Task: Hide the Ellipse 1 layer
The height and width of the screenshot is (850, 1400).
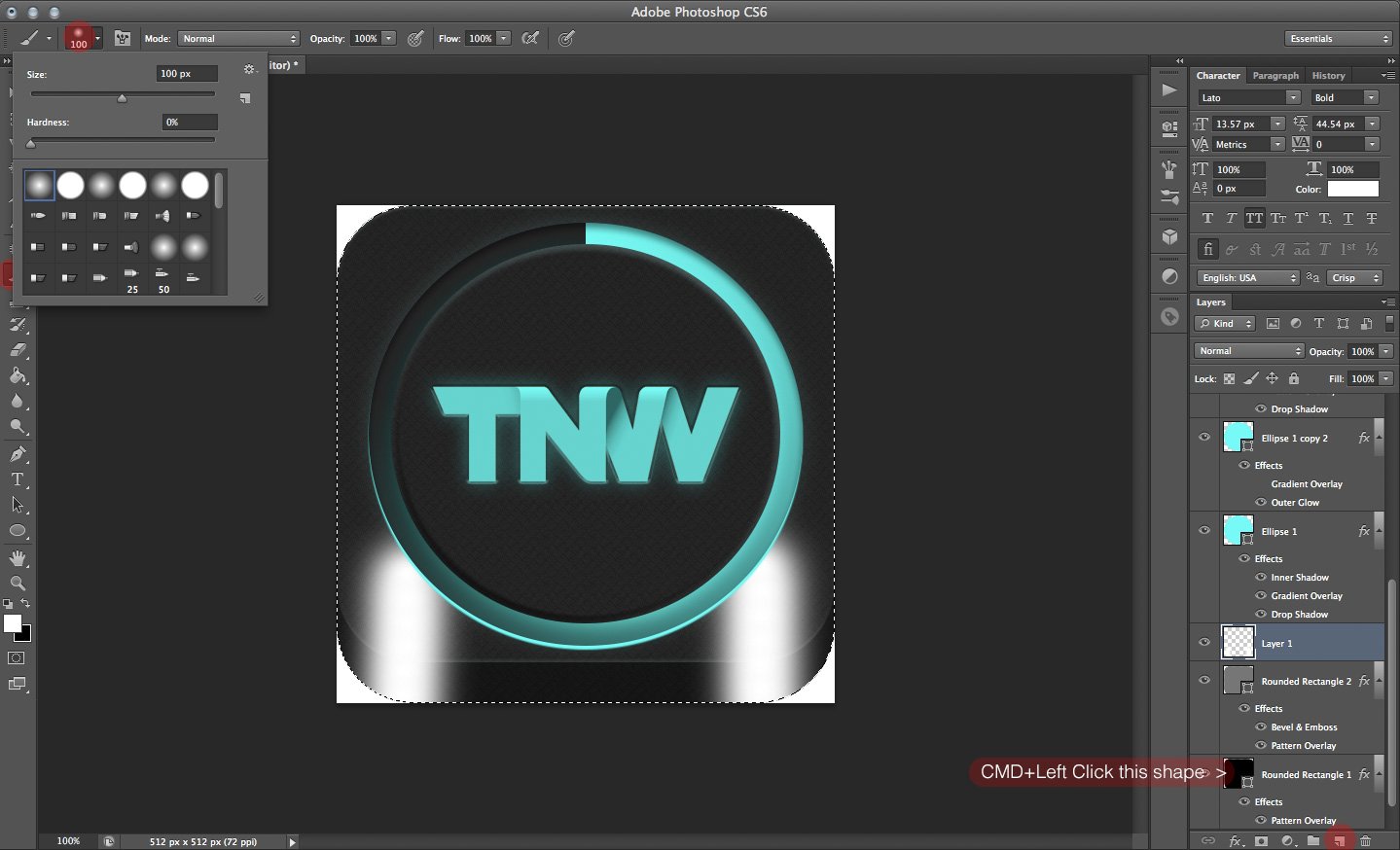Action: [x=1204, y=531]
